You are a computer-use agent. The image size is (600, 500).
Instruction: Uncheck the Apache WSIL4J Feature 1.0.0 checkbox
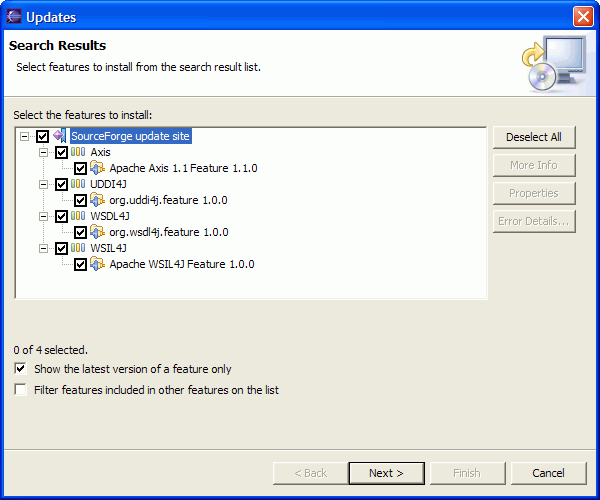80,264
